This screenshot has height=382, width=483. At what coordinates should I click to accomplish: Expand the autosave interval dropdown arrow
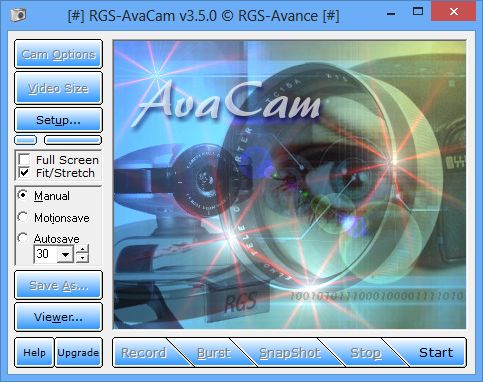tap(65, 255)
